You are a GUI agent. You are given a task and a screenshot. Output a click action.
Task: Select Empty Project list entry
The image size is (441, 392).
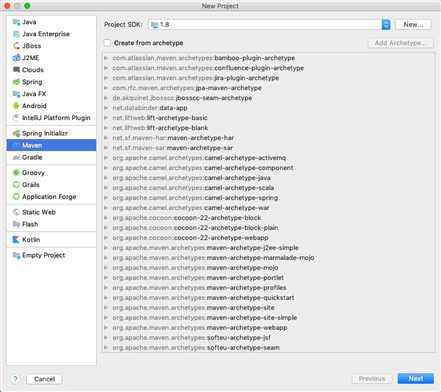(x=51, y=255)
